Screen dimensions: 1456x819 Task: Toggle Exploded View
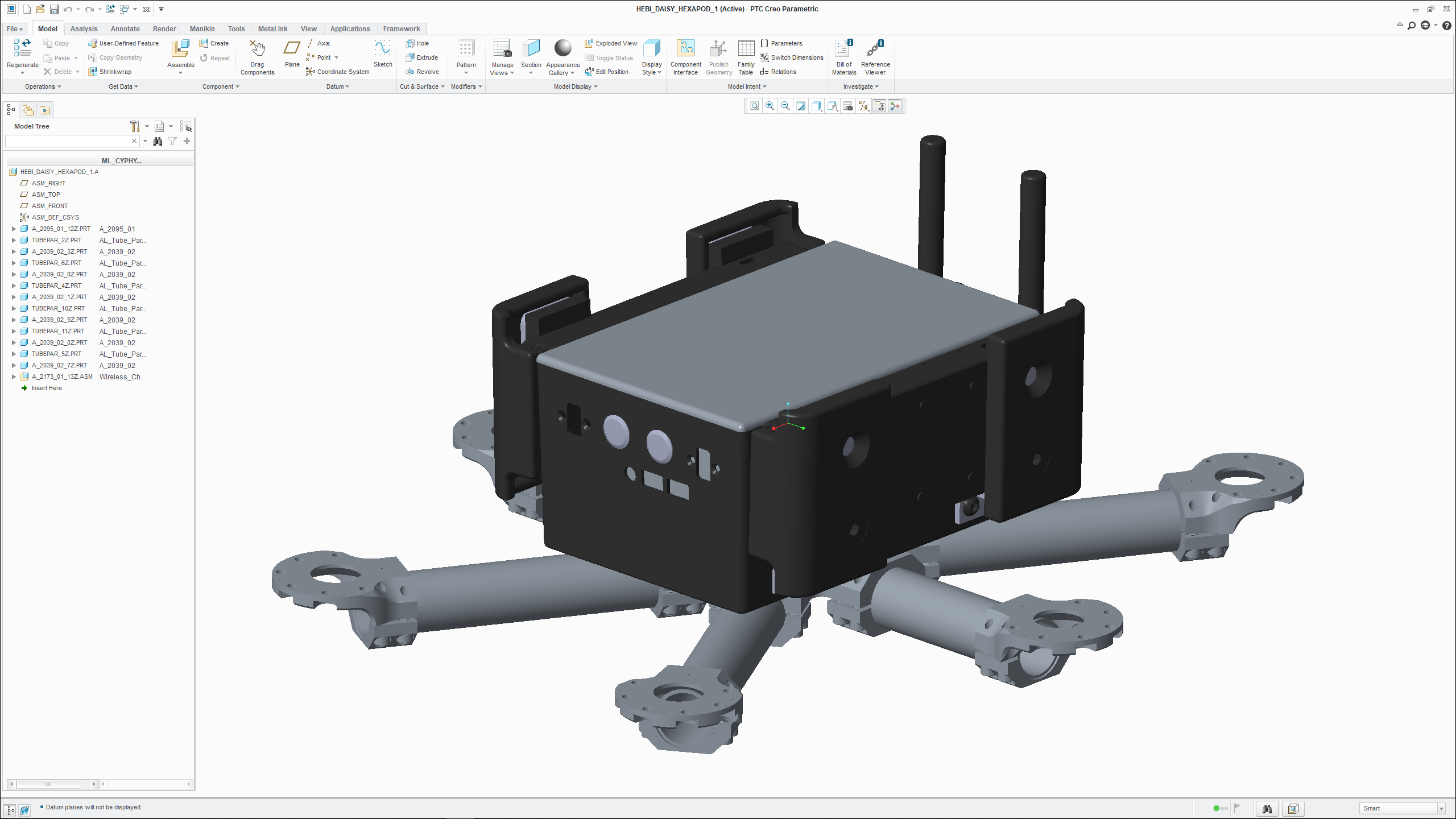pos(611,43)
